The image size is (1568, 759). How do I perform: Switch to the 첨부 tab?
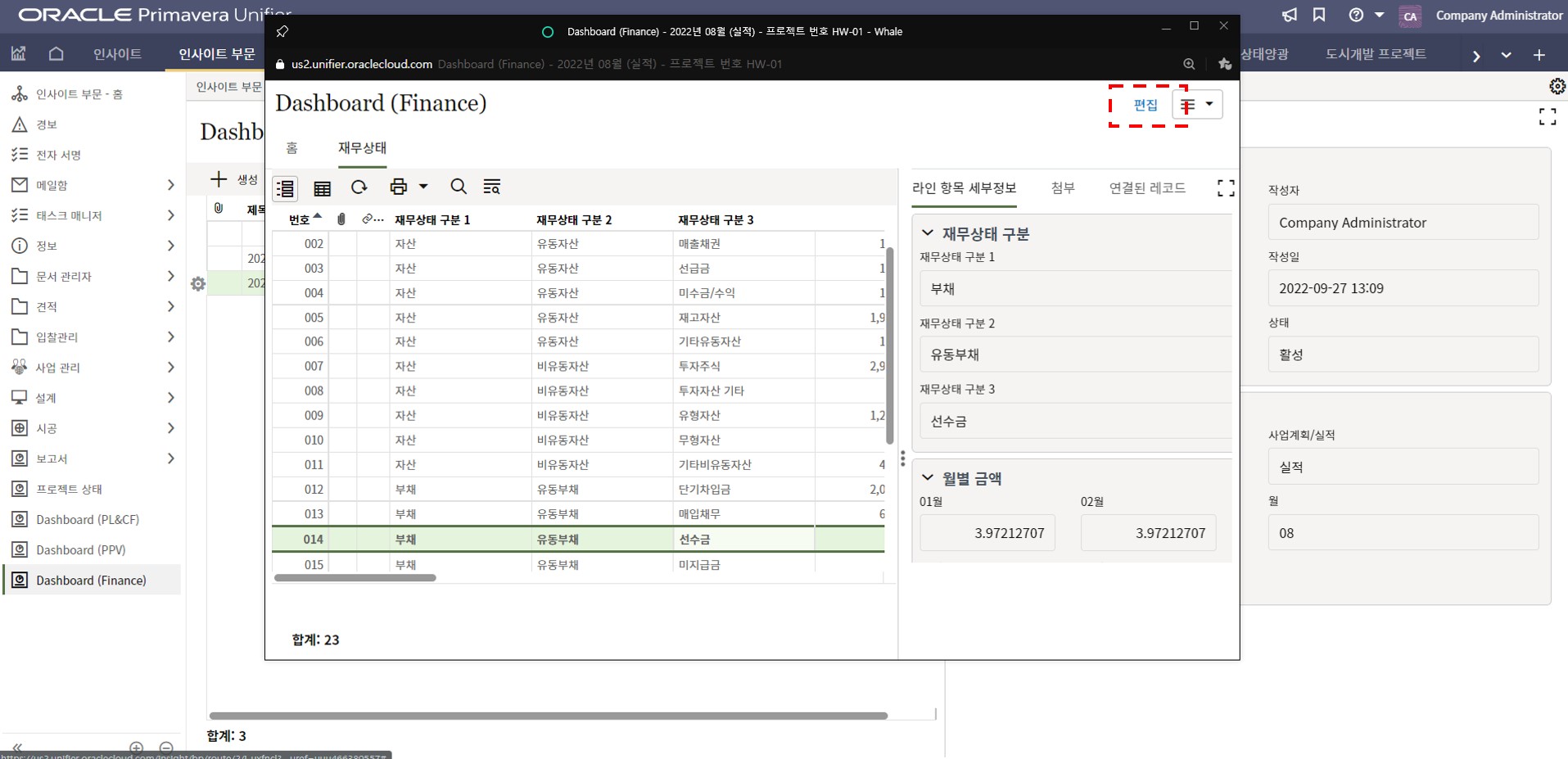(1062, 188)
